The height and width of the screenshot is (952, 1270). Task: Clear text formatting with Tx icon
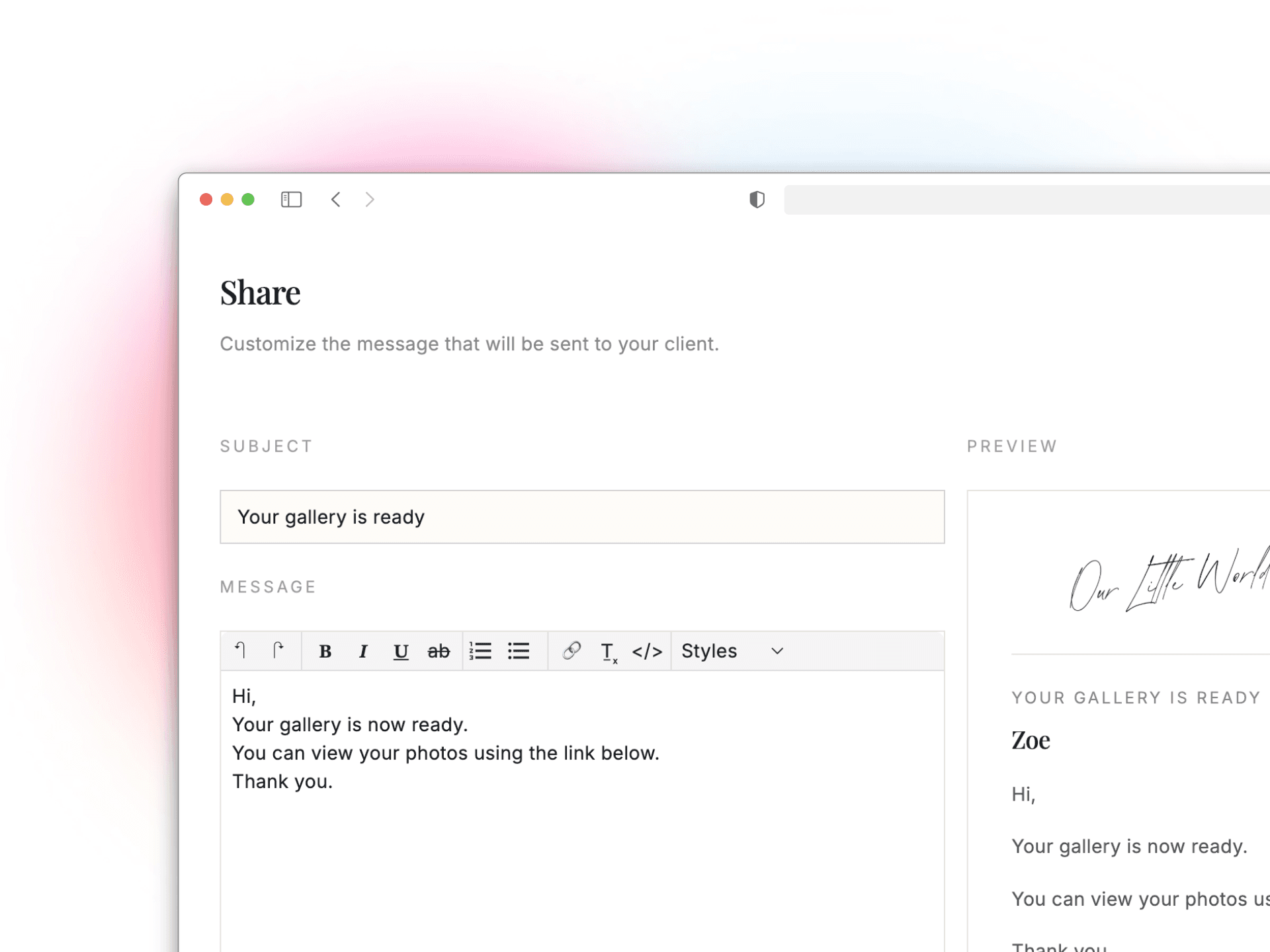pos(609,652)
